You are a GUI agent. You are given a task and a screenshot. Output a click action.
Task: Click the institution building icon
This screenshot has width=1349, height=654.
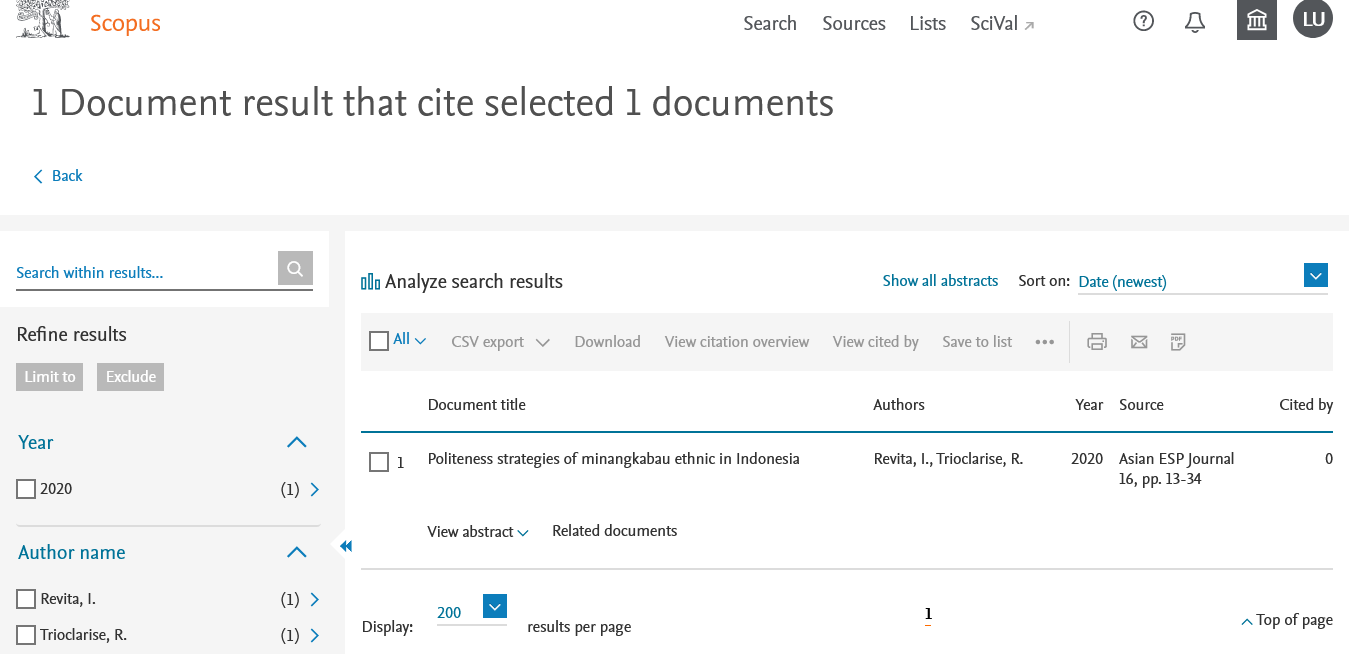(x=1257, y=20)
